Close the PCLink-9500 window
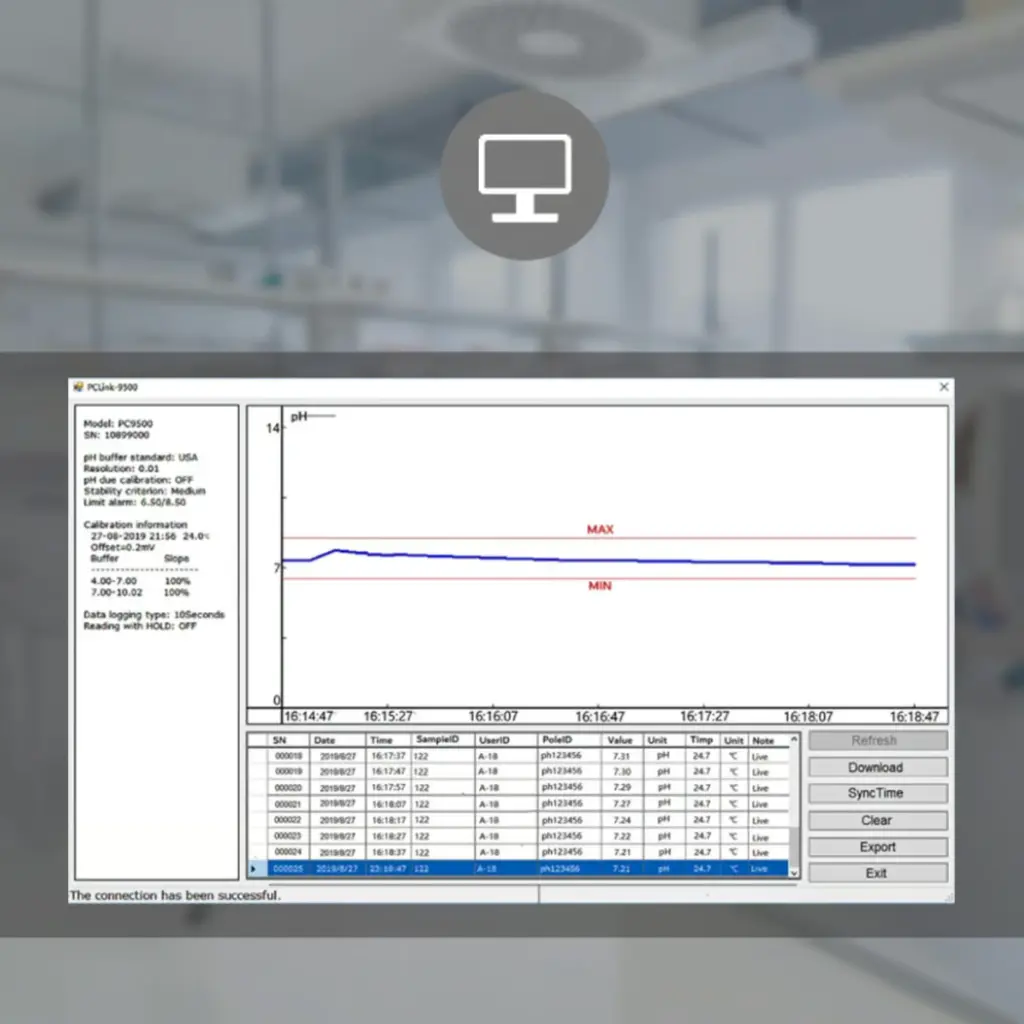Image resolution: width=1024 pixels, height=1024 pixels. pyautogui.click(x=943, y=387)
